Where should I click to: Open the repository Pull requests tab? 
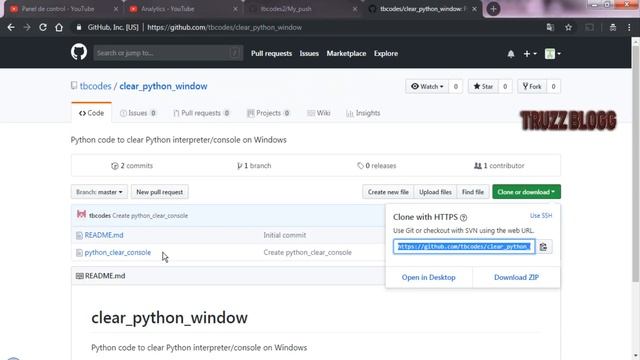tap(201, 113)
